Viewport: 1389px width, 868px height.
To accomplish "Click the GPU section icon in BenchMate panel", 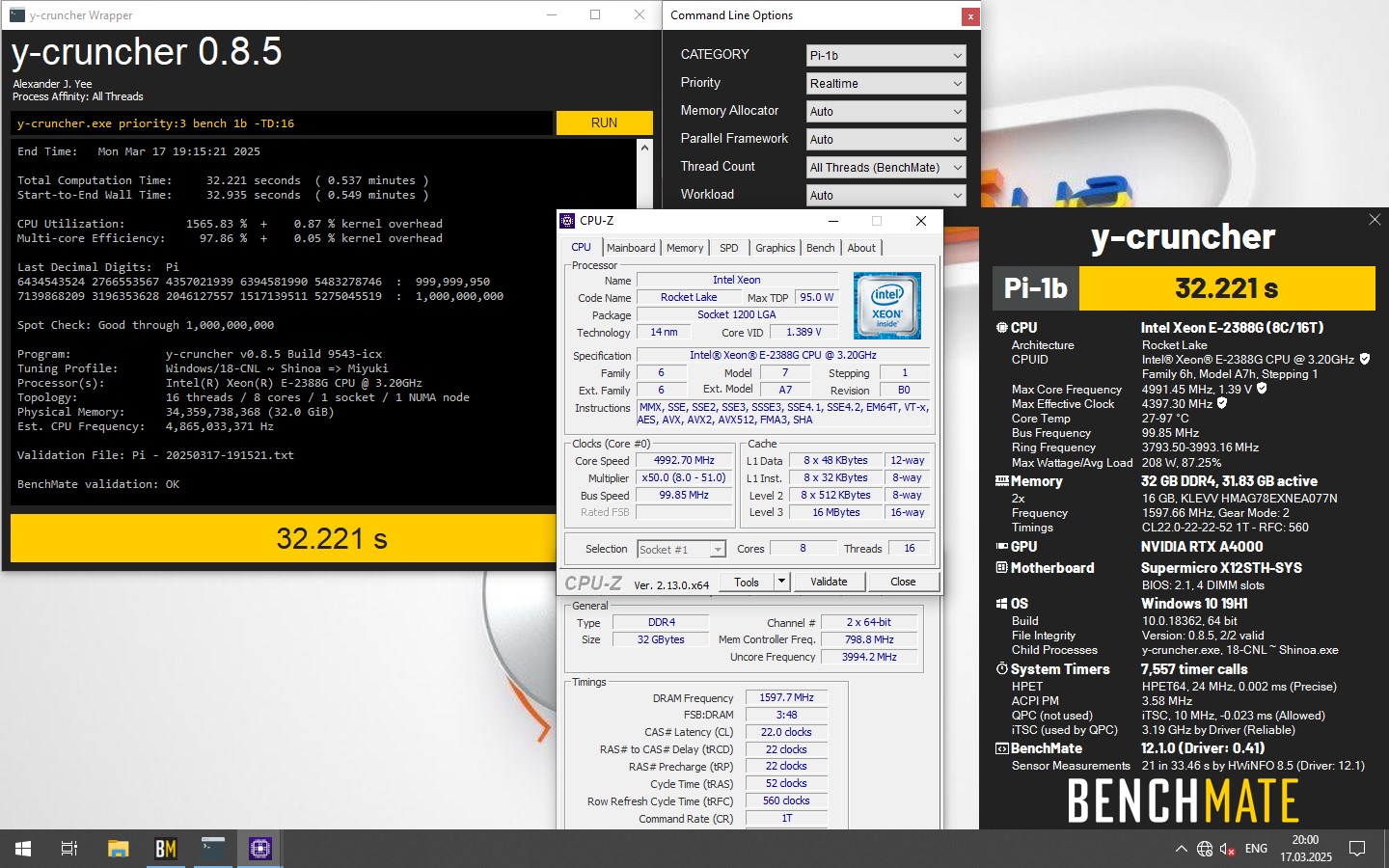I will (1002, 547).
